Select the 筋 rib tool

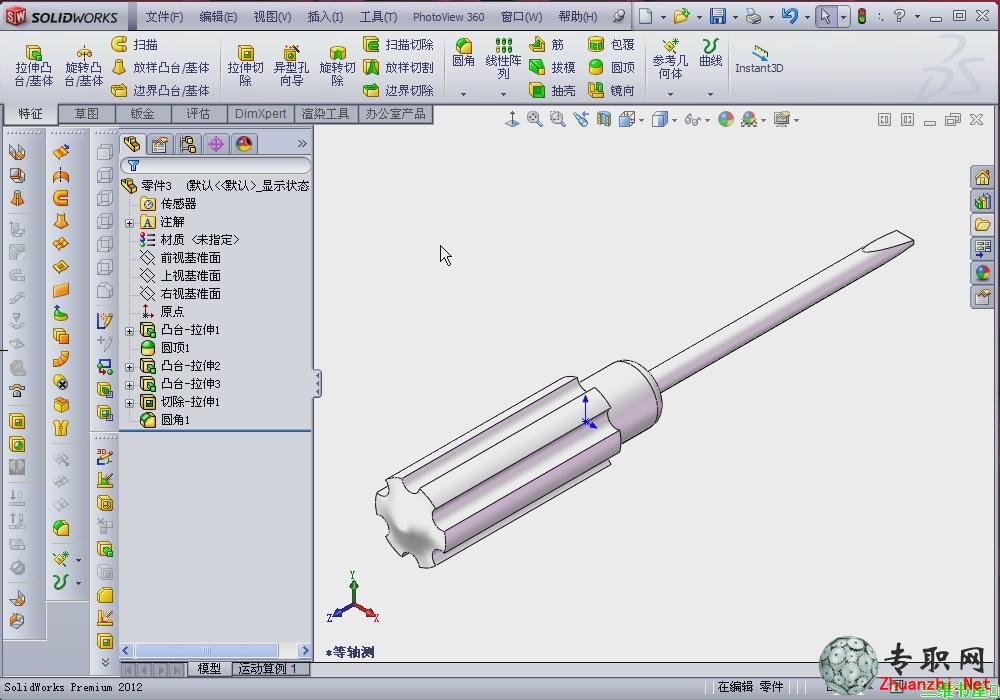[x=547, y=45]
